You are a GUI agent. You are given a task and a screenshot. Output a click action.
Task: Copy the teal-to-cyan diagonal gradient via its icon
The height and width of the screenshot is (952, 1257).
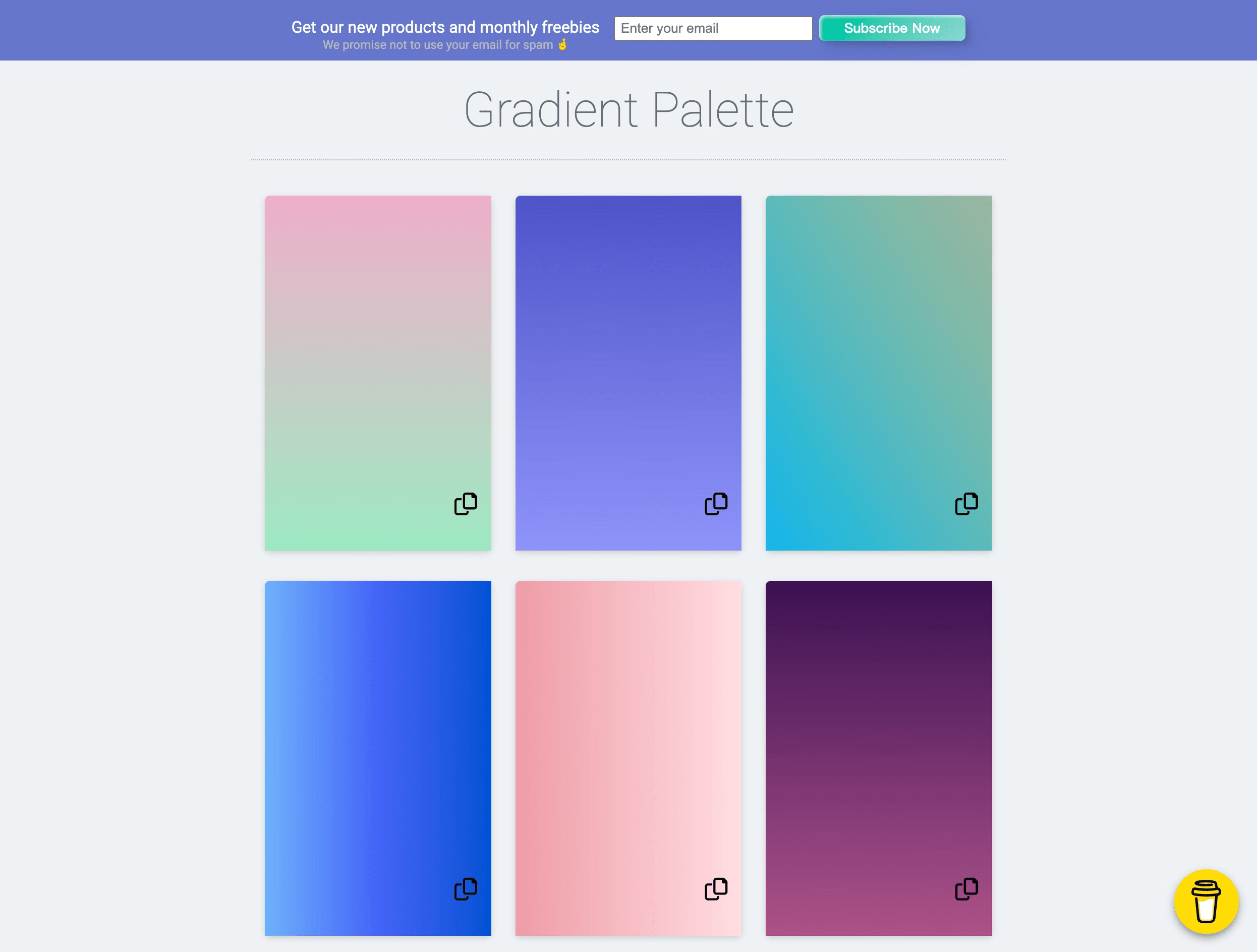click(966, 504)
